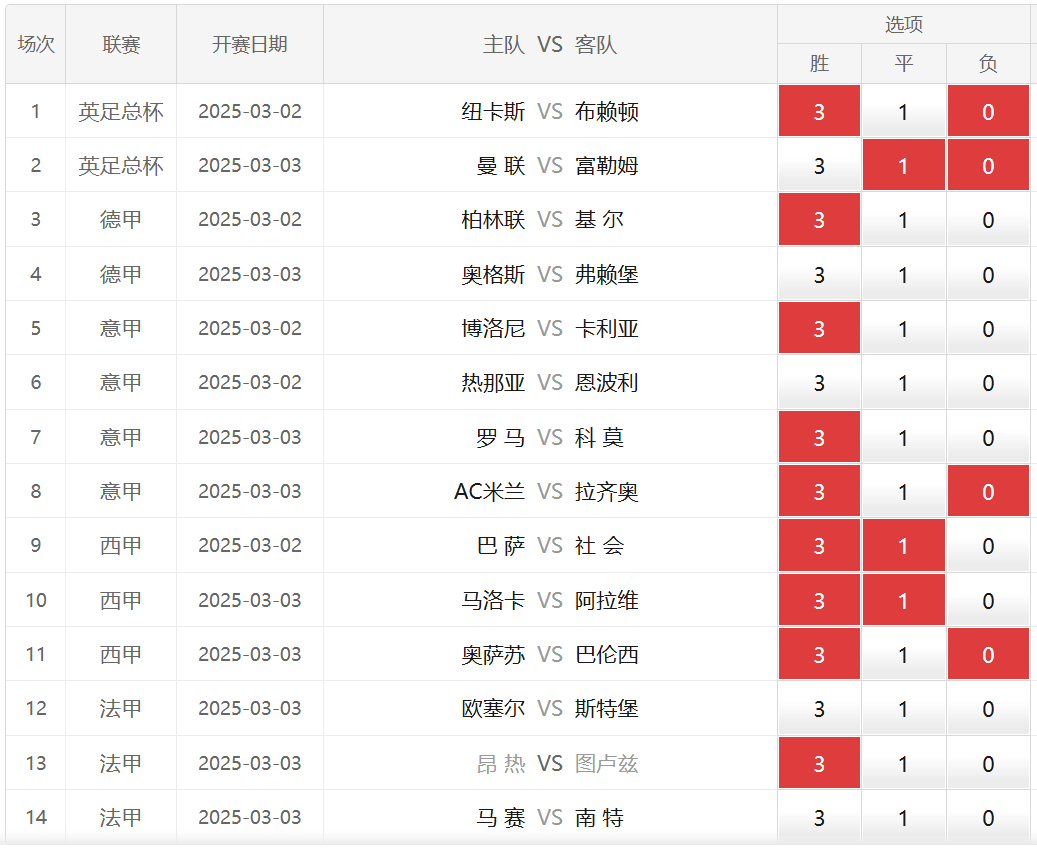Choose win option 3 for 欧塞尔 vs 斯特堡

click(819, 709)
